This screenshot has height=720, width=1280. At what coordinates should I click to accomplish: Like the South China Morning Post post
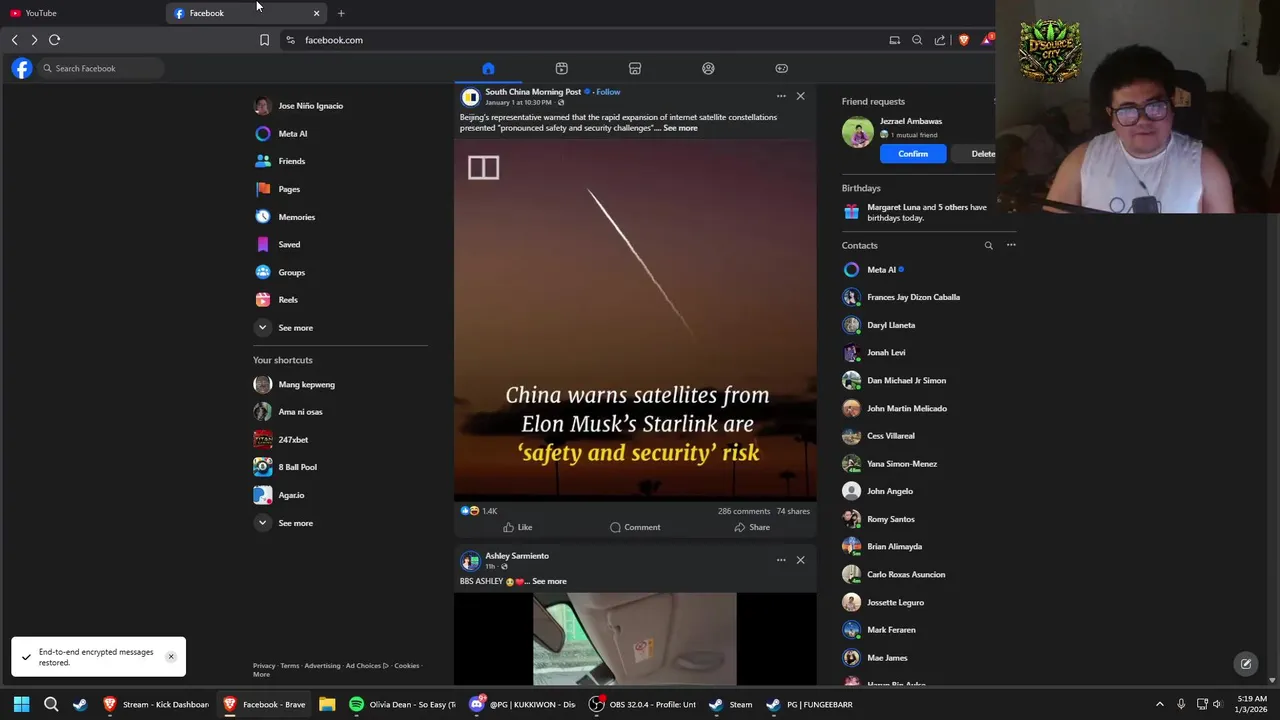pyautogui.click(x=518, y=527)
